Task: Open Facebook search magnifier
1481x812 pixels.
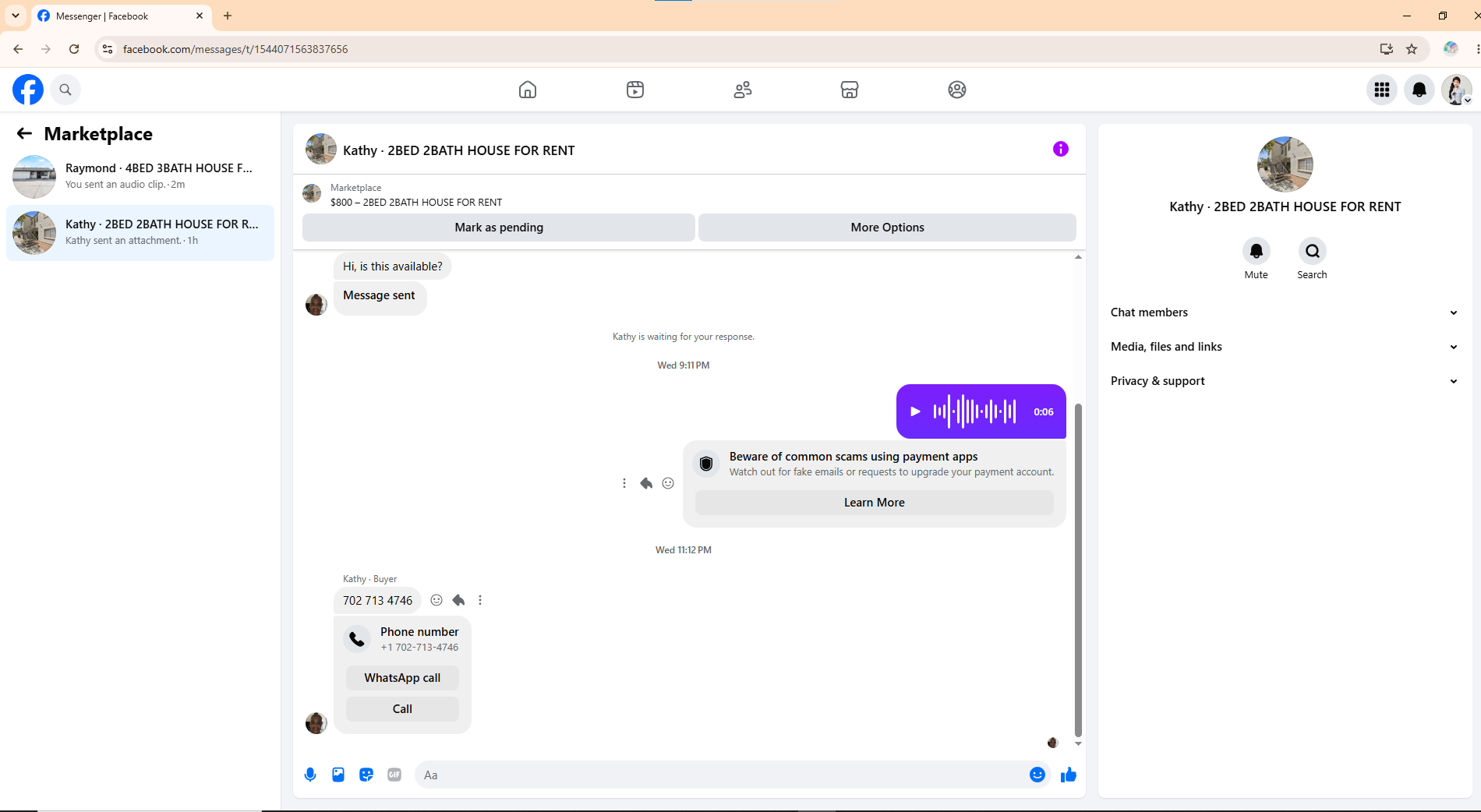Action: coord(65,90)
